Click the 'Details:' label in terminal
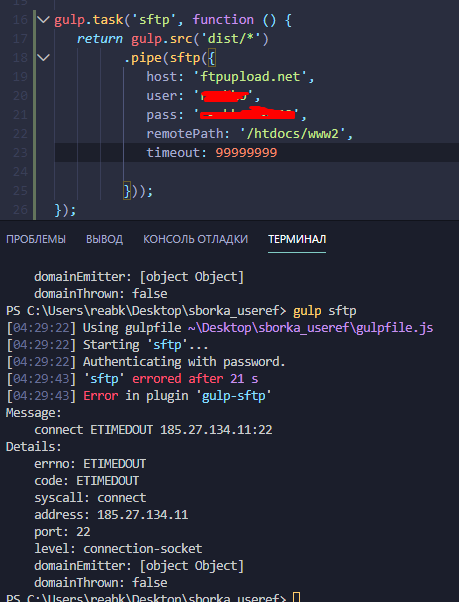This screenshot has height=602, width=459. point(34,447)
